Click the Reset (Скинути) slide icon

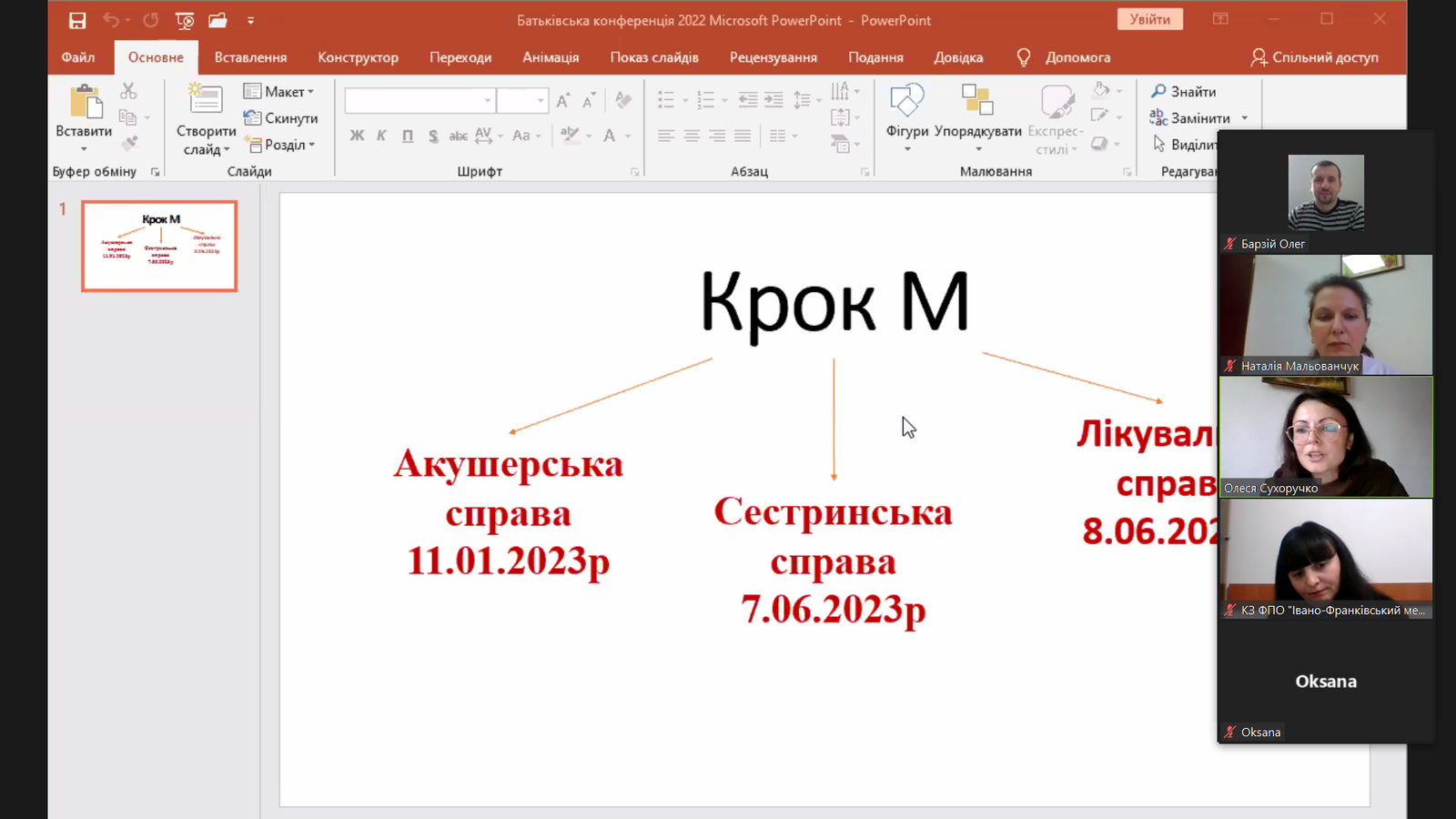pos(252,117)
